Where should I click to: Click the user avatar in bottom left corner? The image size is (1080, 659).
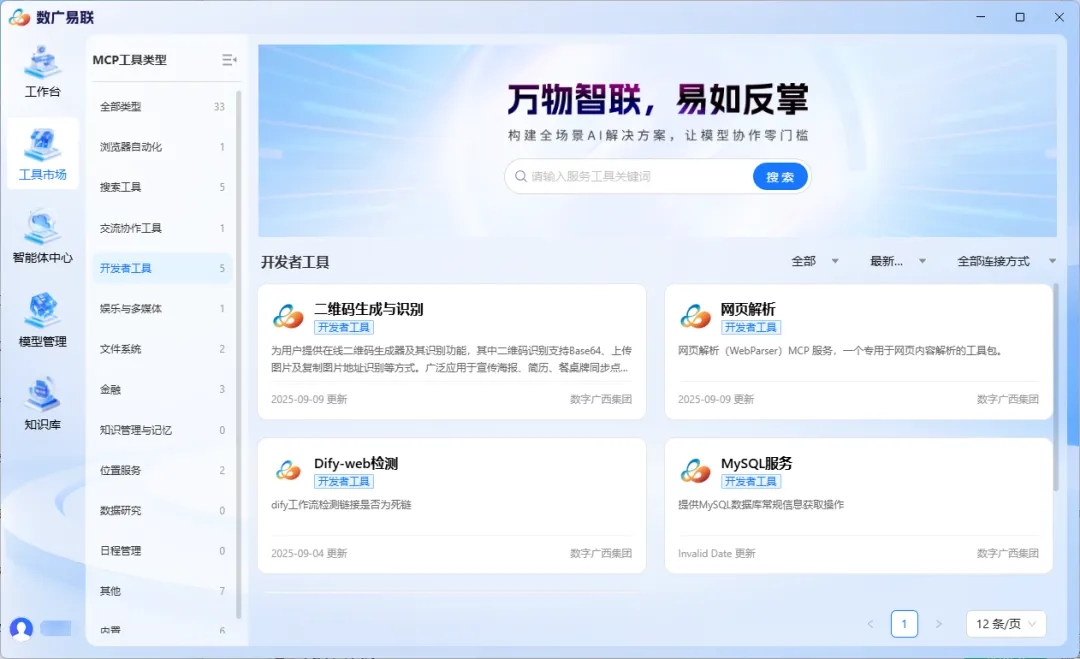coord(21,628)
